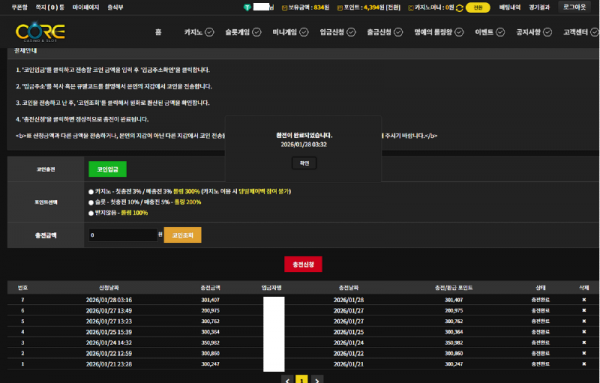Open the 홈 navigation item
The height and width of the screenshot is (383, 600).
(158, 33)
